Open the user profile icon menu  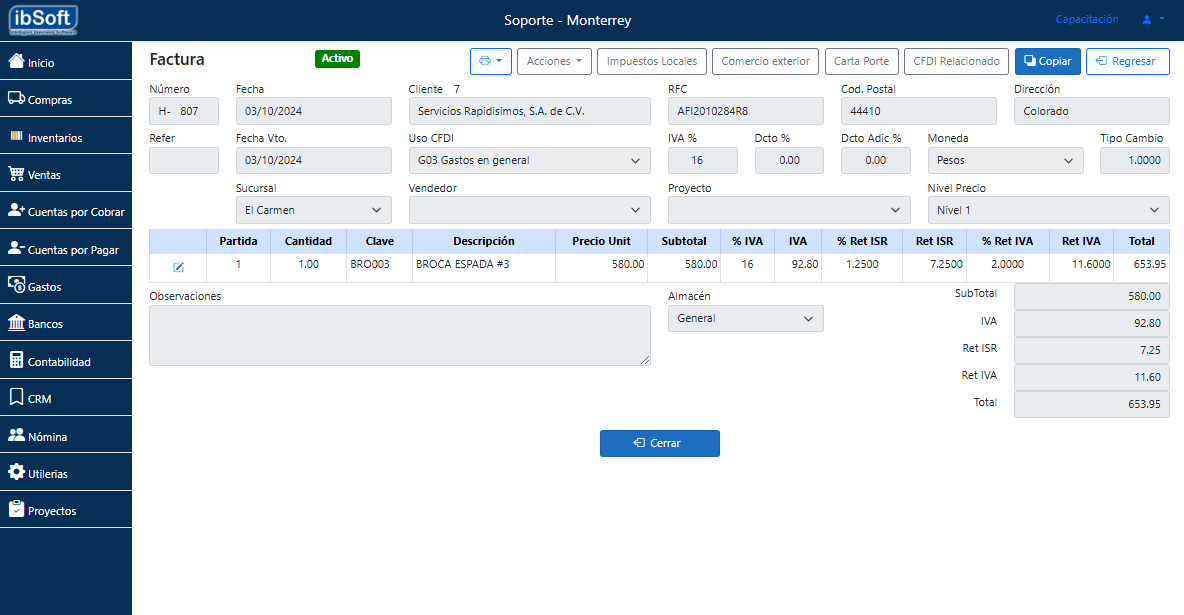coord(1153,20)
